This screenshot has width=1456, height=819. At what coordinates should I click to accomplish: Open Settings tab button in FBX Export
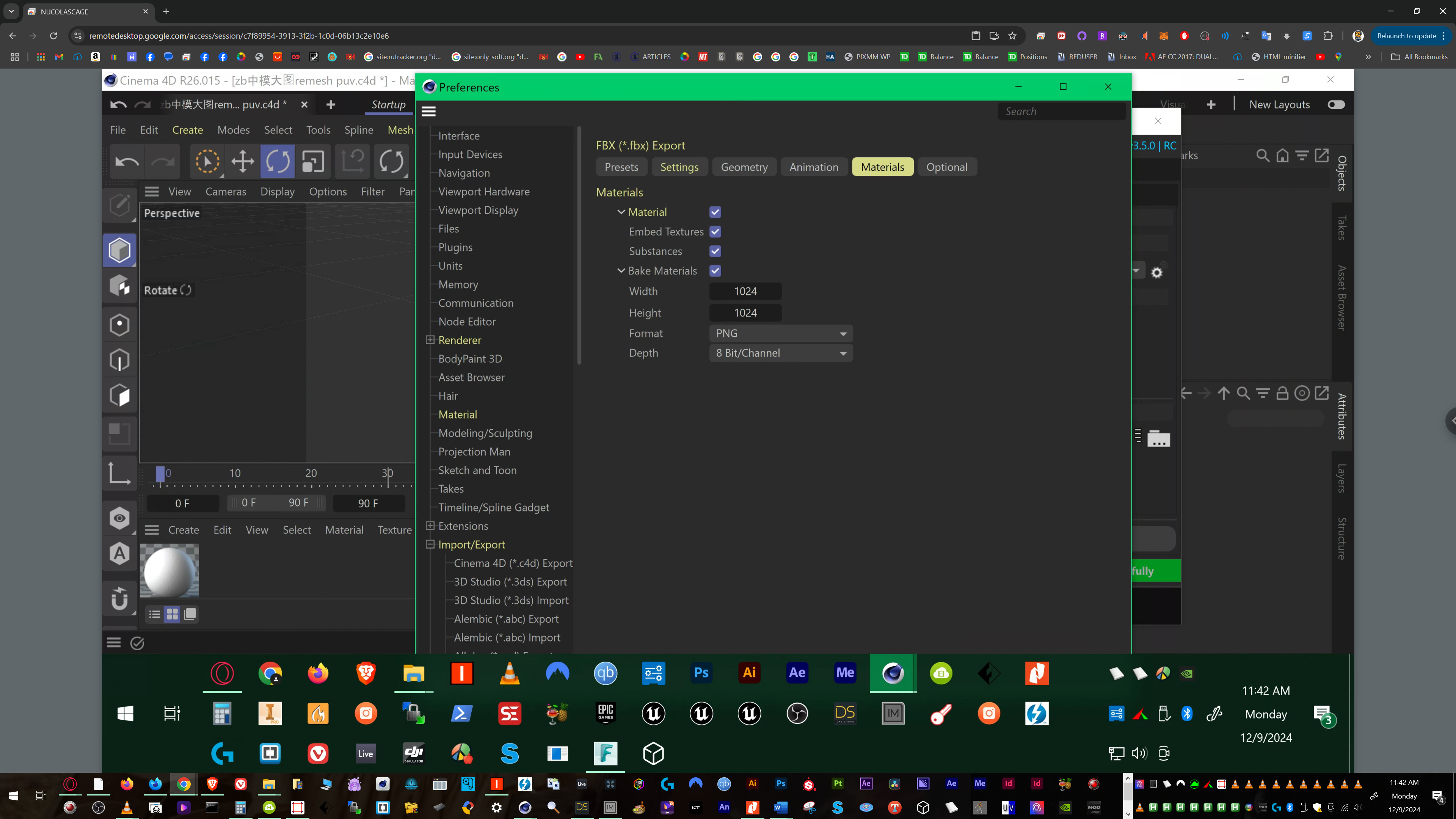click(679, 167)
